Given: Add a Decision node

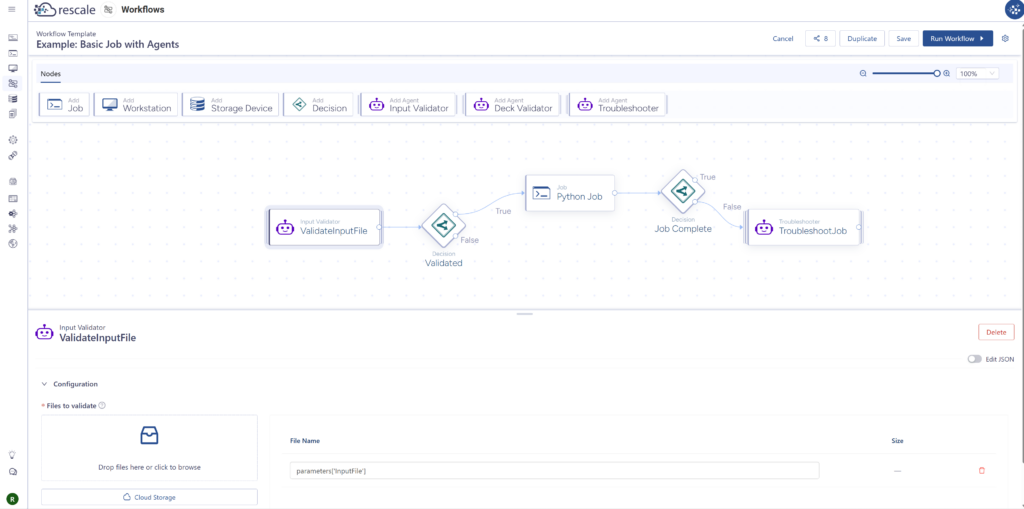Looking at the screenshot, I should tap(319, 105).
